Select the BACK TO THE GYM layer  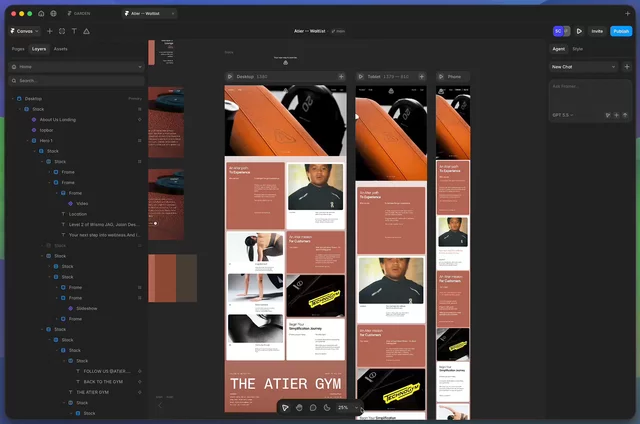click(x=103, y=382)
